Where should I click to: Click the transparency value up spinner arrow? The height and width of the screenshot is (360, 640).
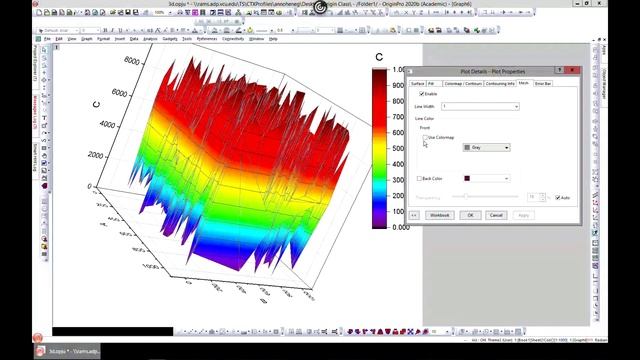(x=542, y=196)
